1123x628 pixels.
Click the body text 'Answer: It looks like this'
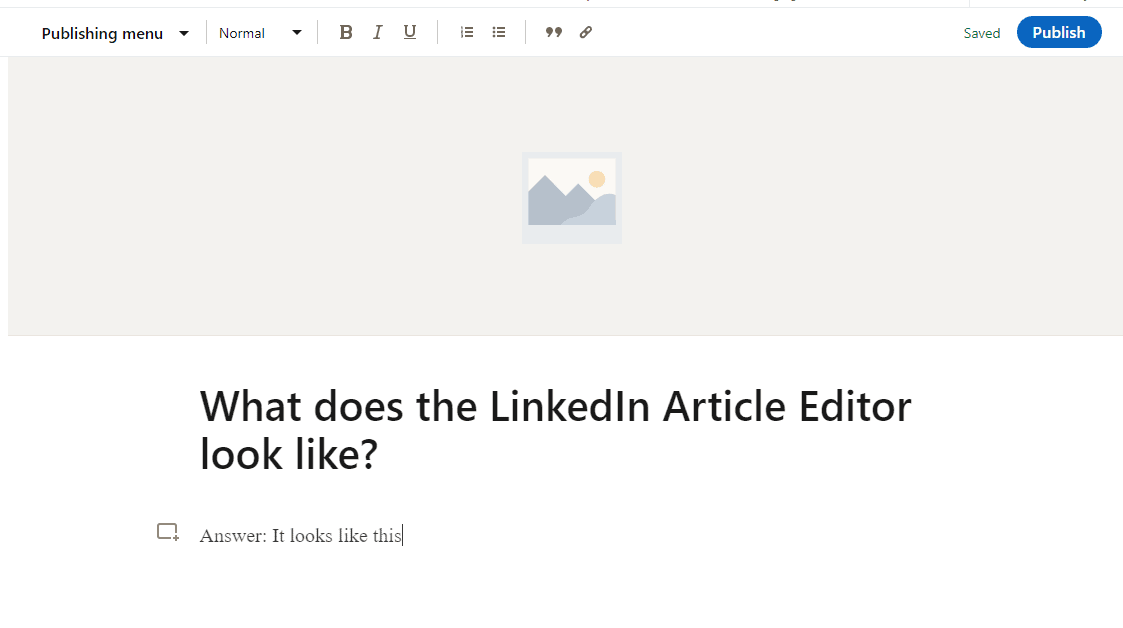click(301, 536)
